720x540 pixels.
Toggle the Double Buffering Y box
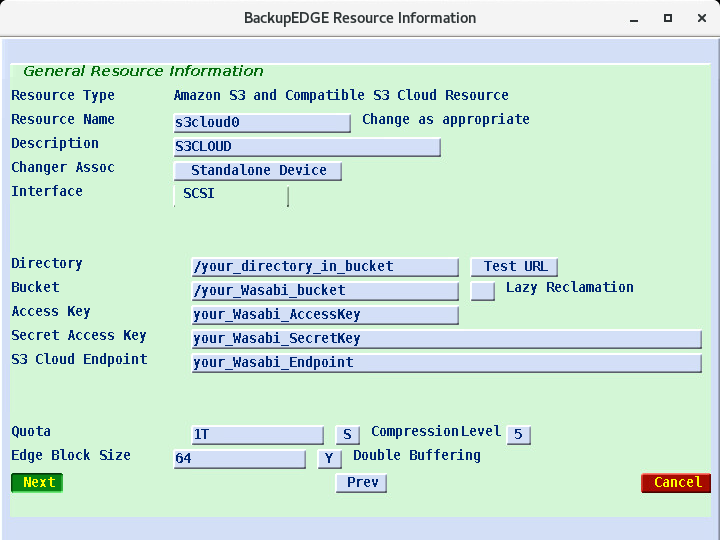(x=330, y=459)
